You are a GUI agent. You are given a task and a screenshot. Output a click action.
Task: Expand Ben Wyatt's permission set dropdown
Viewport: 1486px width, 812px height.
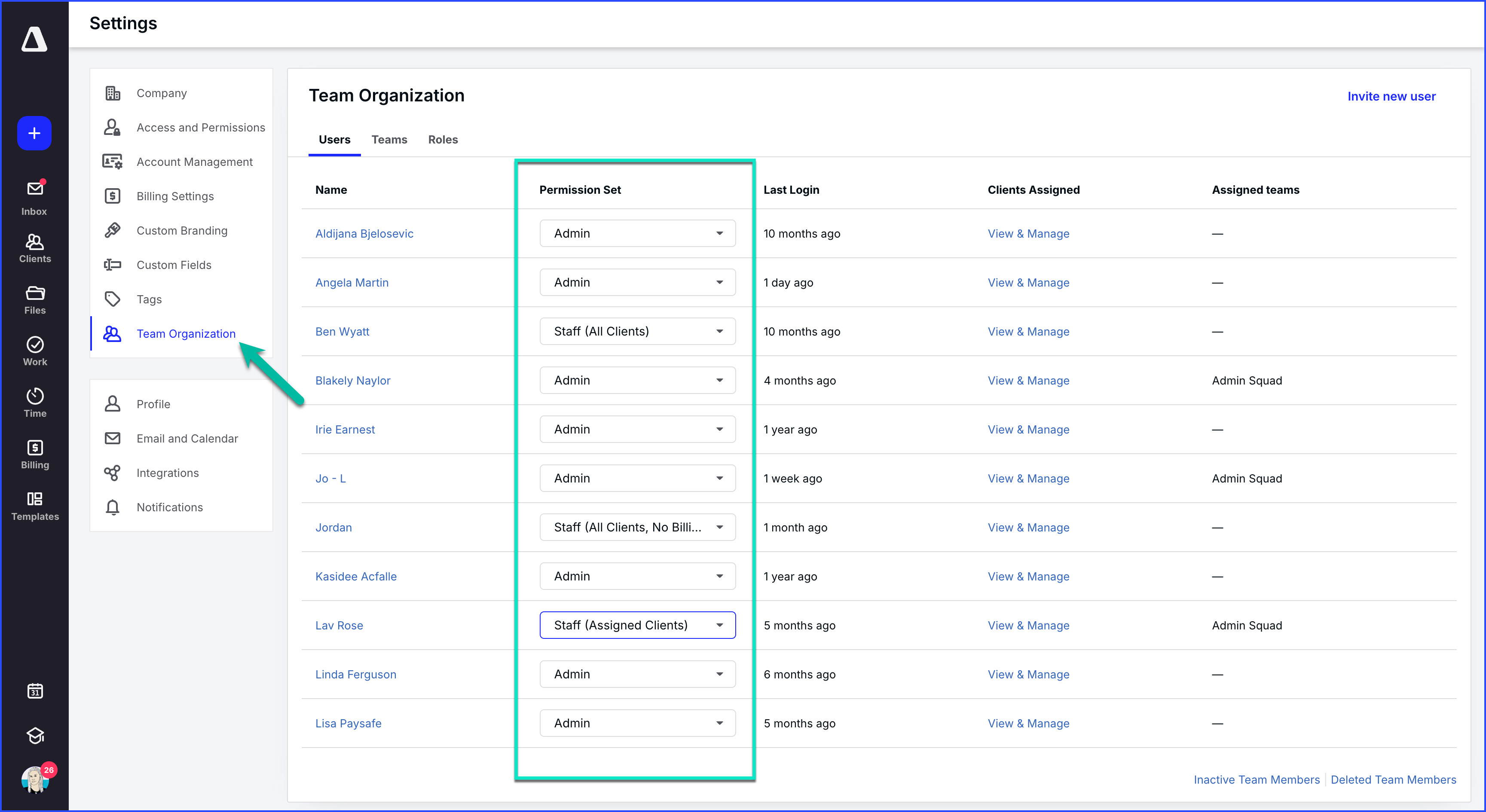pyautogui.click(x=637, y=331)
